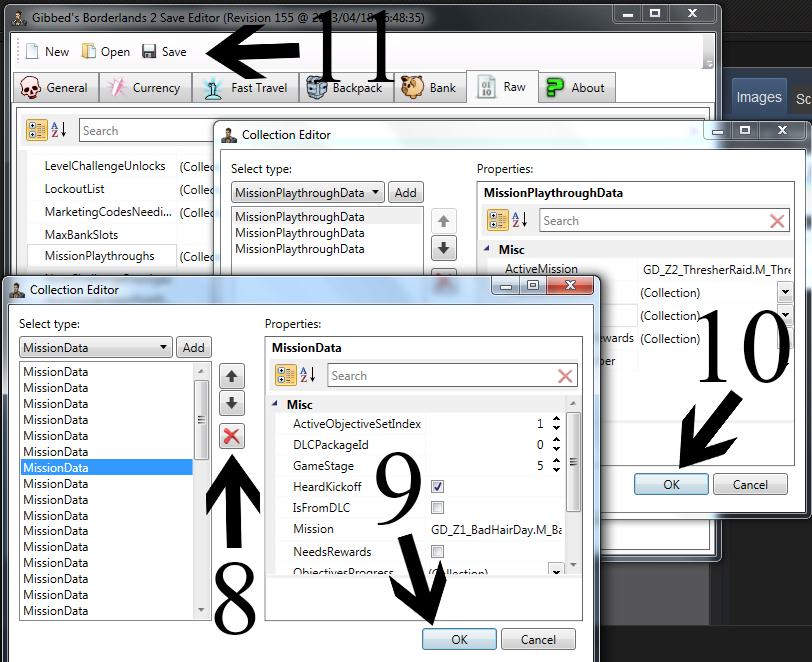
Task: Open dropdown of first Collection row under ActiveMission
Action: click(x=785, y=292)
